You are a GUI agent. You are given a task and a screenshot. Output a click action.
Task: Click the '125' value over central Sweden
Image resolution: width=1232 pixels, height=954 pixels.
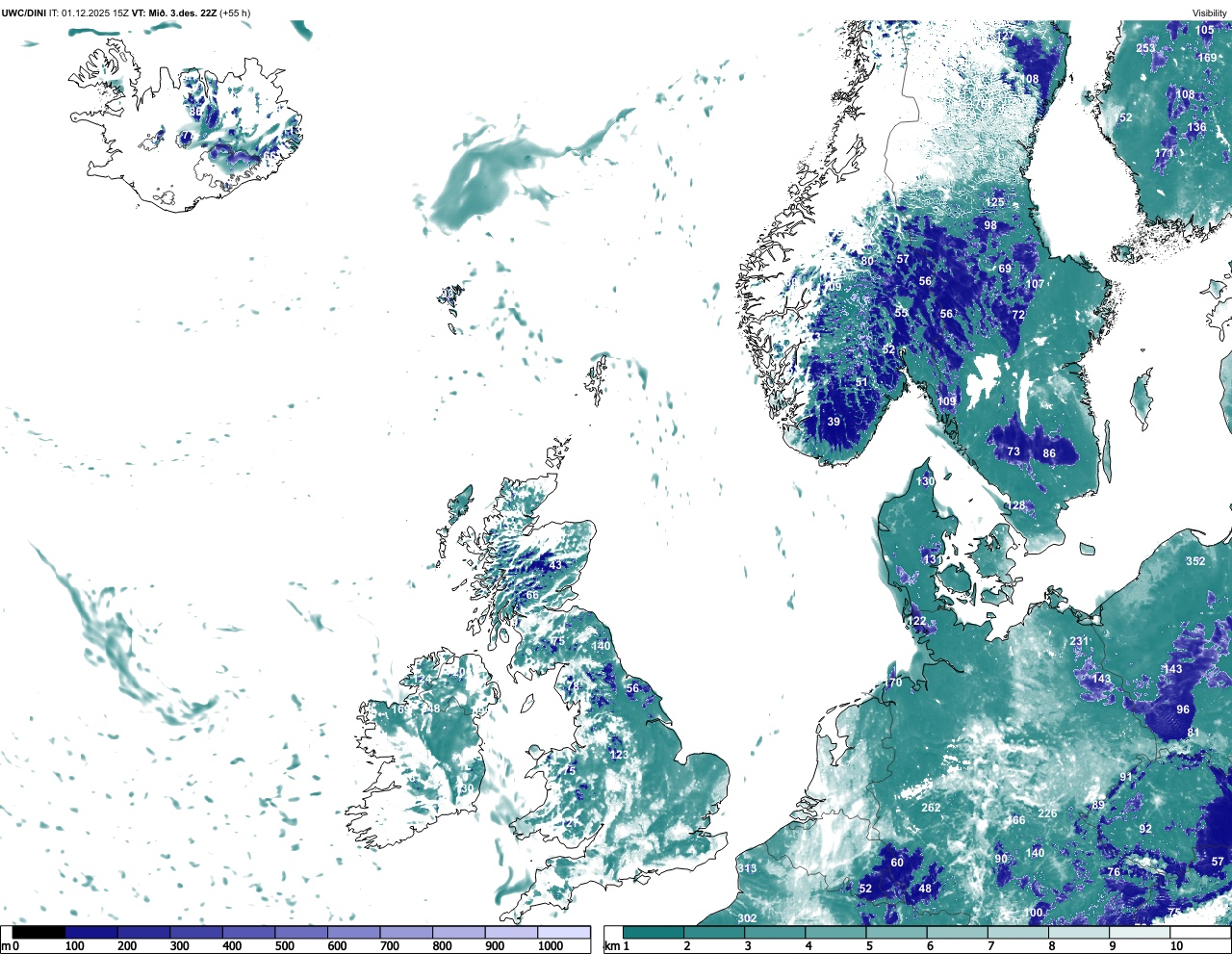click(x=995, y=202)
